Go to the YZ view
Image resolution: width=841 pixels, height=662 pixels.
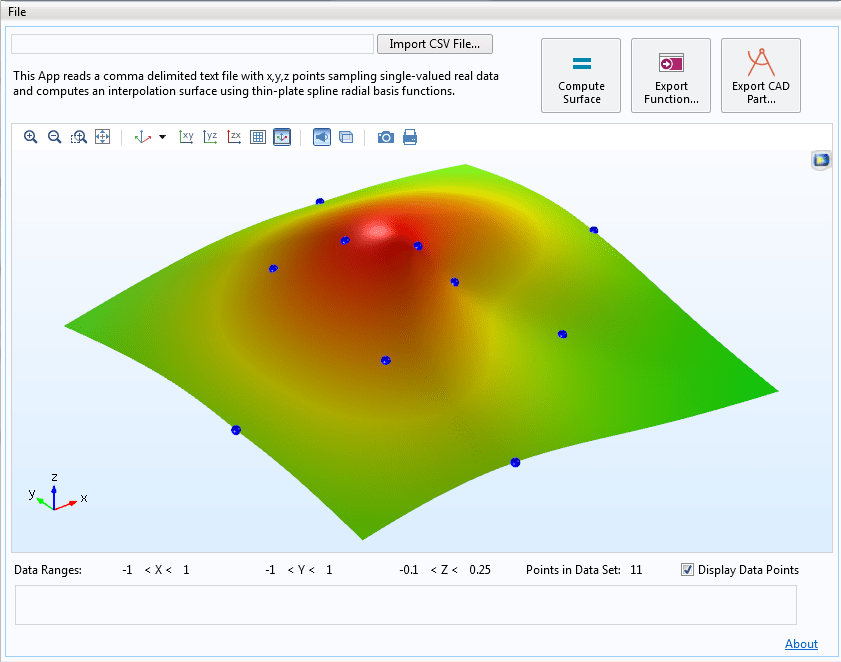[210, 136]
